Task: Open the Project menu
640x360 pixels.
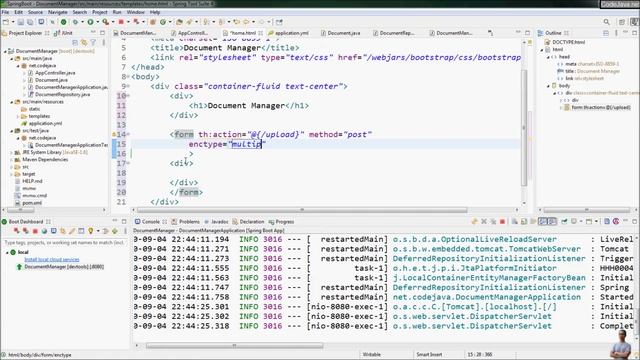Action: point(100,12)
